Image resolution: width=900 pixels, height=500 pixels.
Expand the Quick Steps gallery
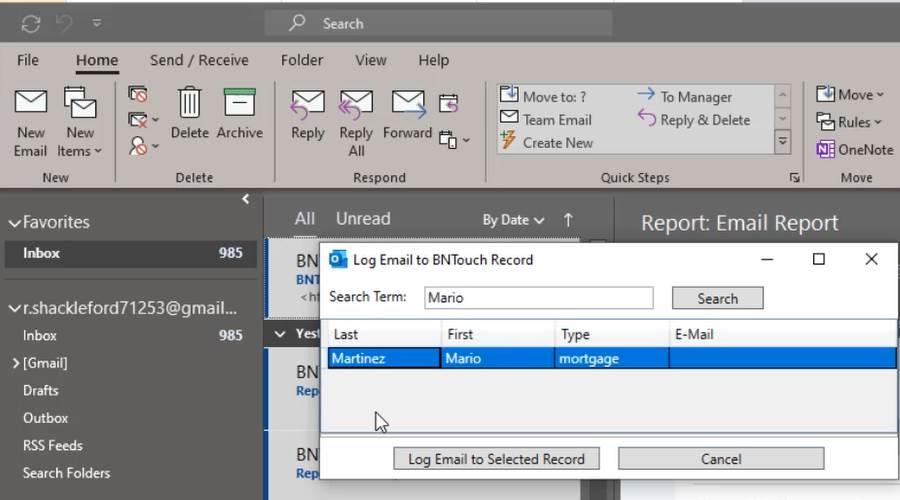(782, 142)
